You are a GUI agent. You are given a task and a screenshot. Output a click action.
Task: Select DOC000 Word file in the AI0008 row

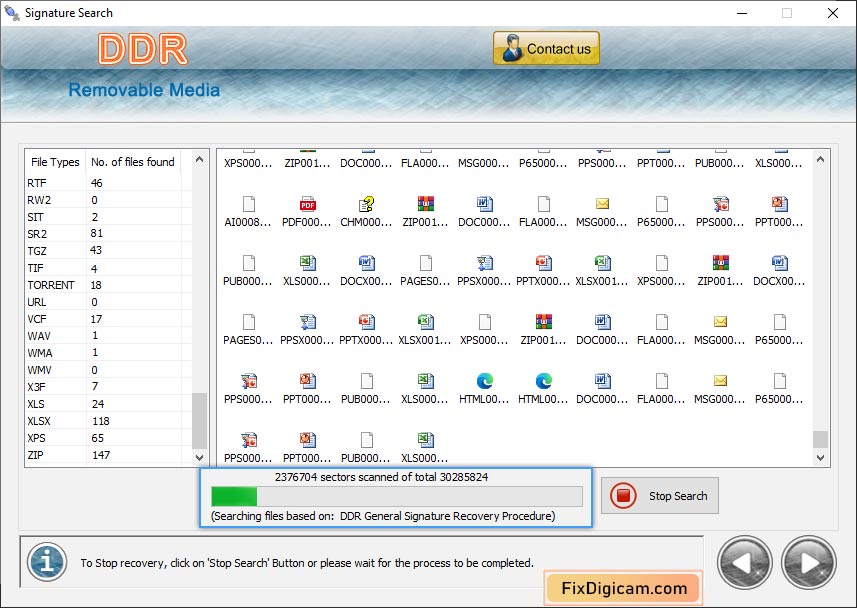[484, 204]
